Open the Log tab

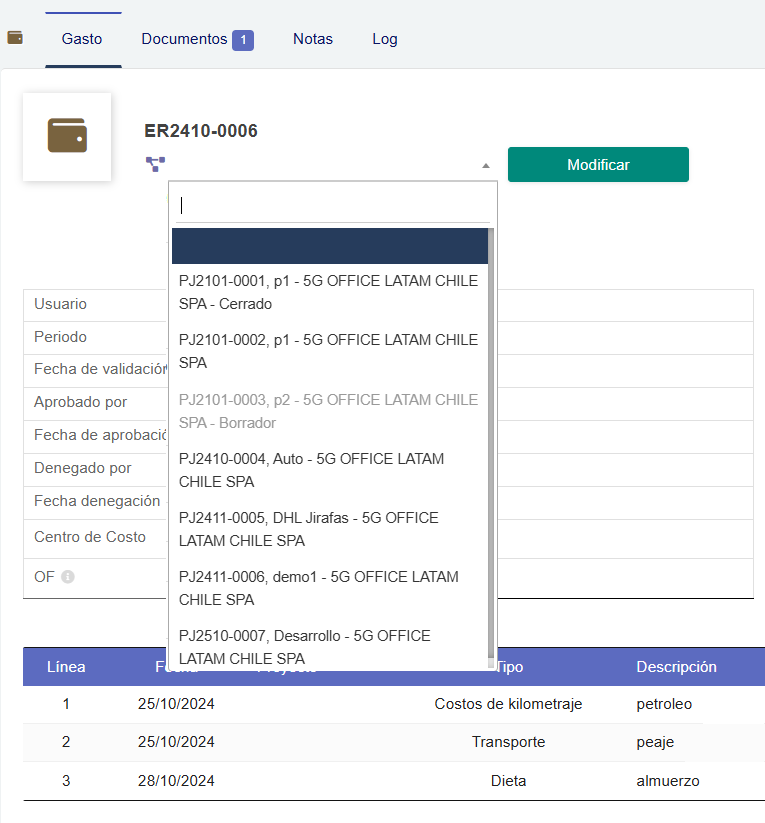[x=385, y=39]
